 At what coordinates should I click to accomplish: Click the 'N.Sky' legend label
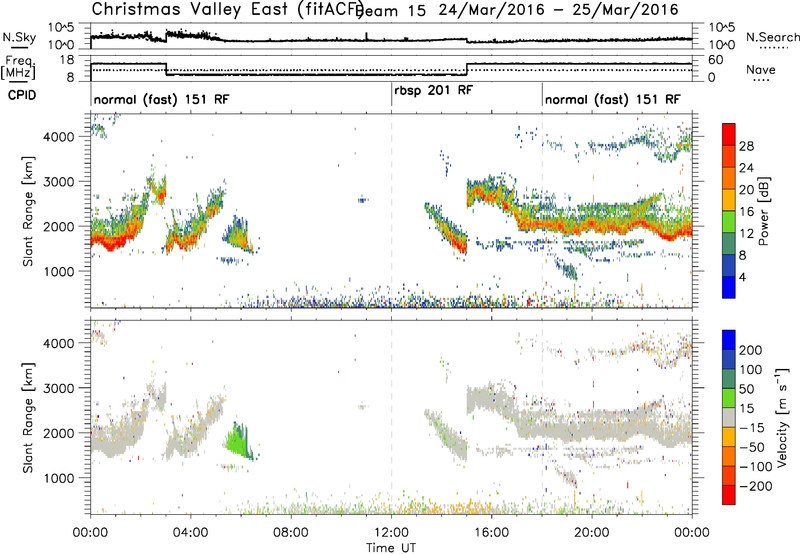click(19, 37)
